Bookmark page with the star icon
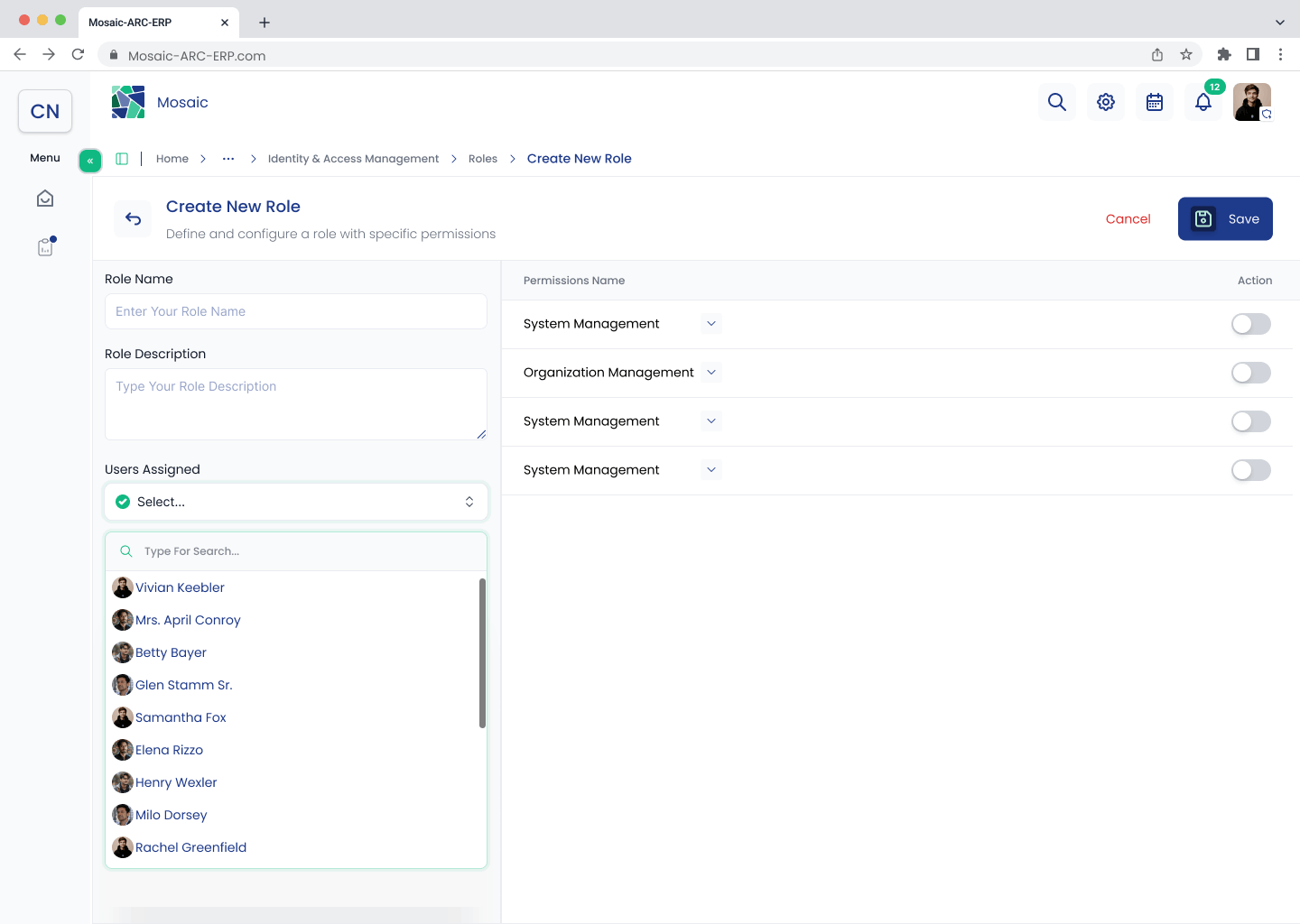This screenshot has width=1300, height=924. tap(1186, 55)
